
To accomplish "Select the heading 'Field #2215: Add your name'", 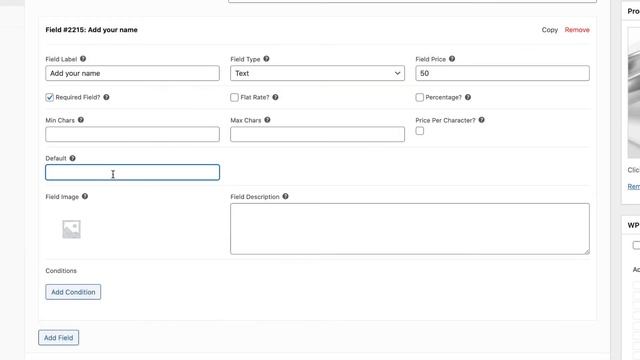I will pos(91,30).
